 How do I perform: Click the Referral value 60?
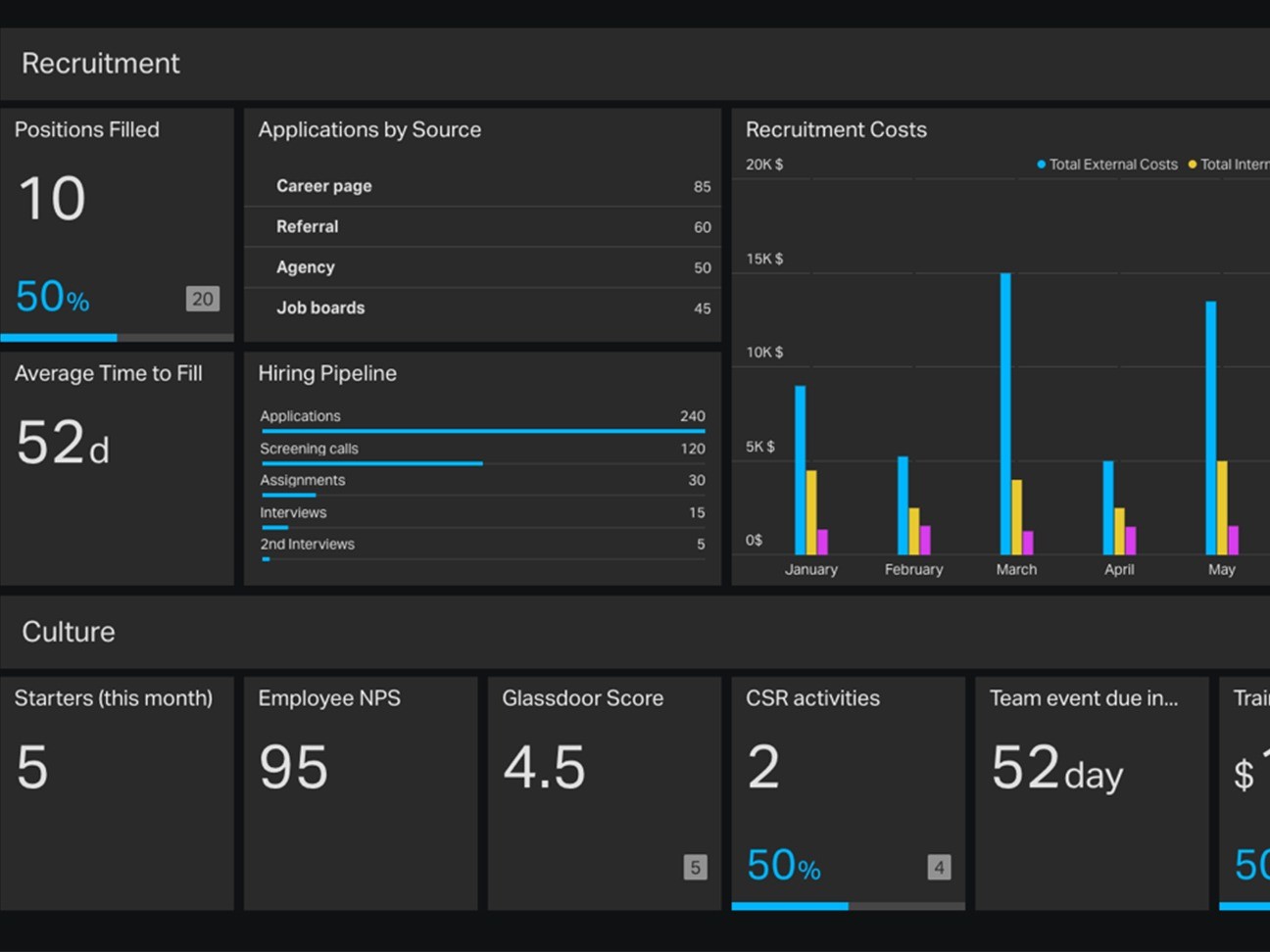pyautogui.click(x=702, y=227)
